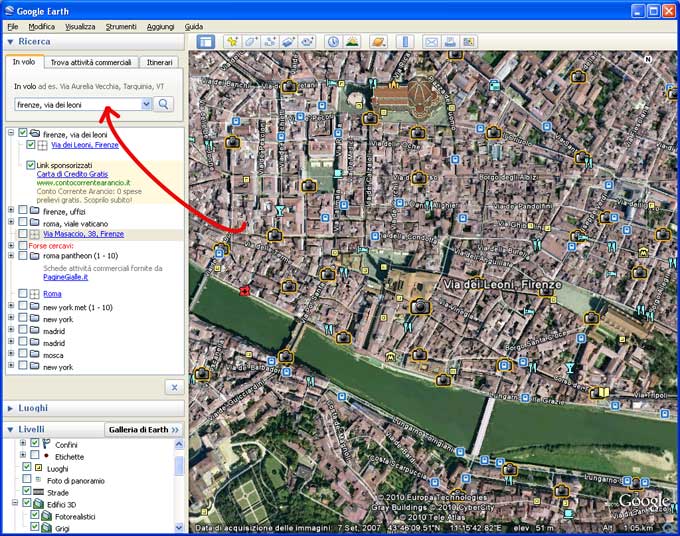Add a placemark with the pushpin icon
This screenshot has width=680, height=536.
pos(232,42)
